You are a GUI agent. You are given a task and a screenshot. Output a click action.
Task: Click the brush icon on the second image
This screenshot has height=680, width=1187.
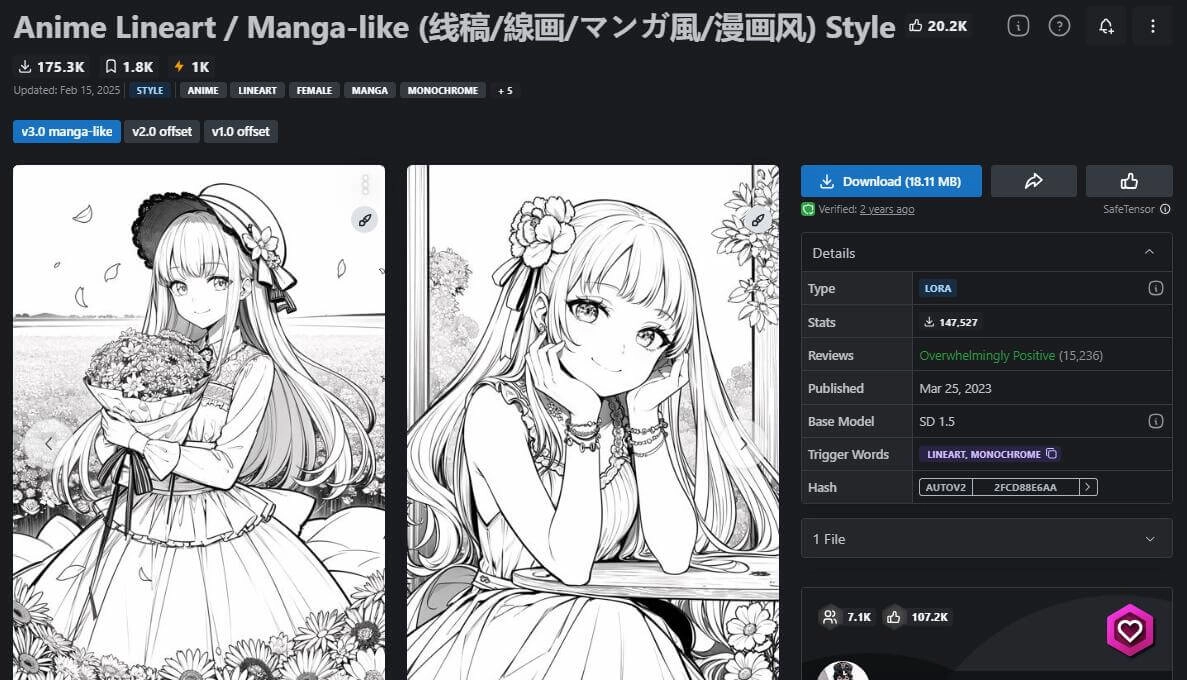758,220
